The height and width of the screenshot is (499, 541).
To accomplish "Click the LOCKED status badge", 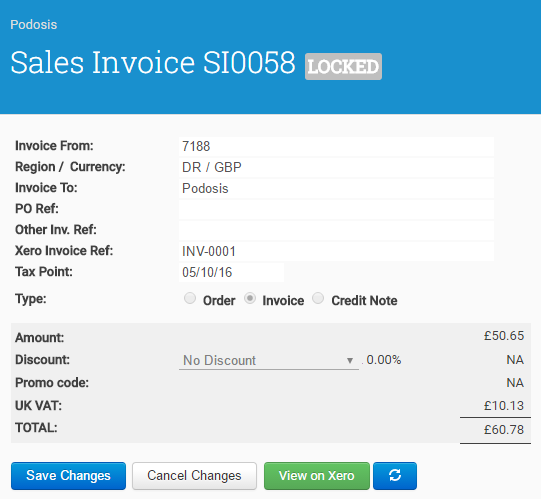I will coord(343,67).
